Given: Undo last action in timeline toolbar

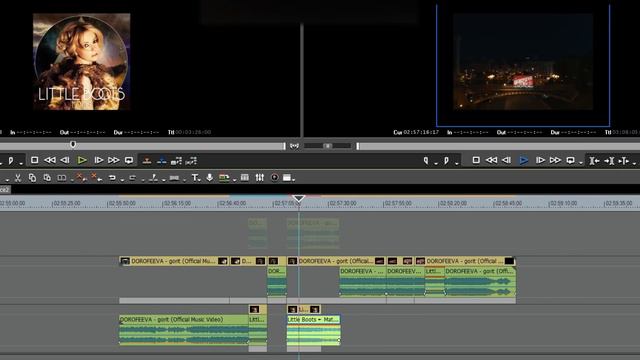Looking at the screenshot, I should (112, 178).
